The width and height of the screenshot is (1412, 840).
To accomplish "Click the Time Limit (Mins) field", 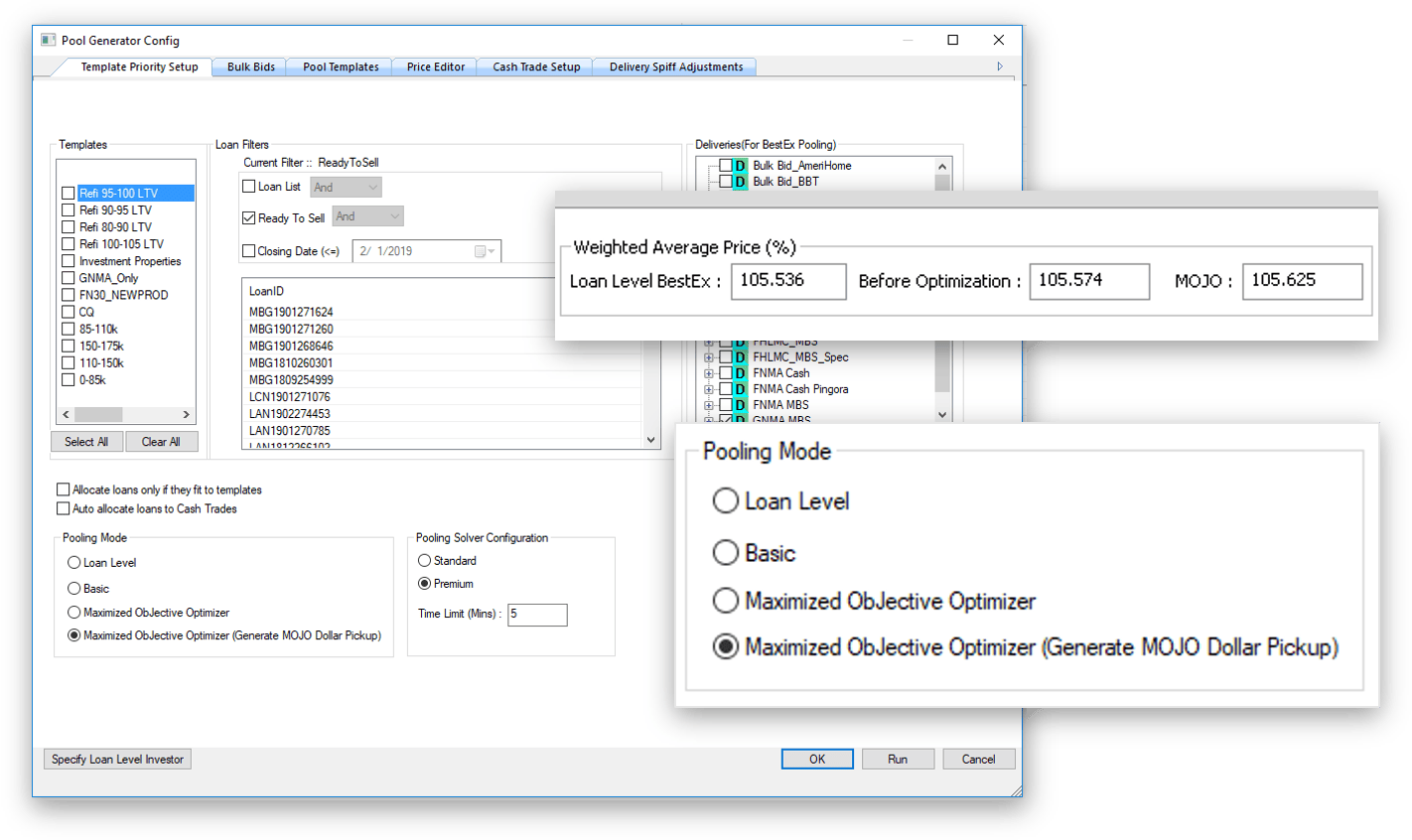I will (x=537, y=615).
